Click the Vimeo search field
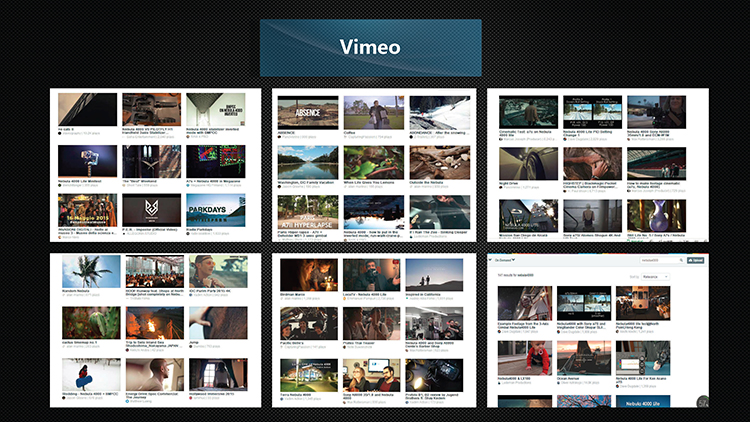Viewport: 750px width, 422px height. [x=659, y=260]
